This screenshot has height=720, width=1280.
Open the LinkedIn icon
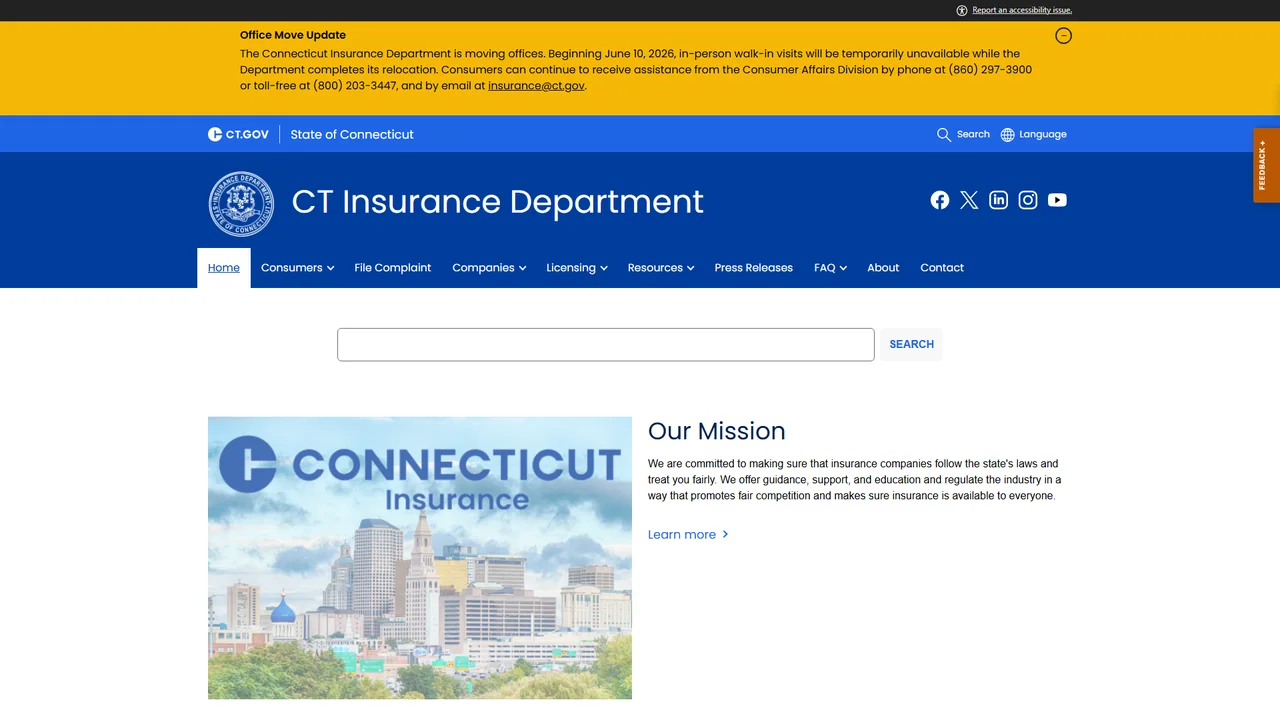point(998,200)
